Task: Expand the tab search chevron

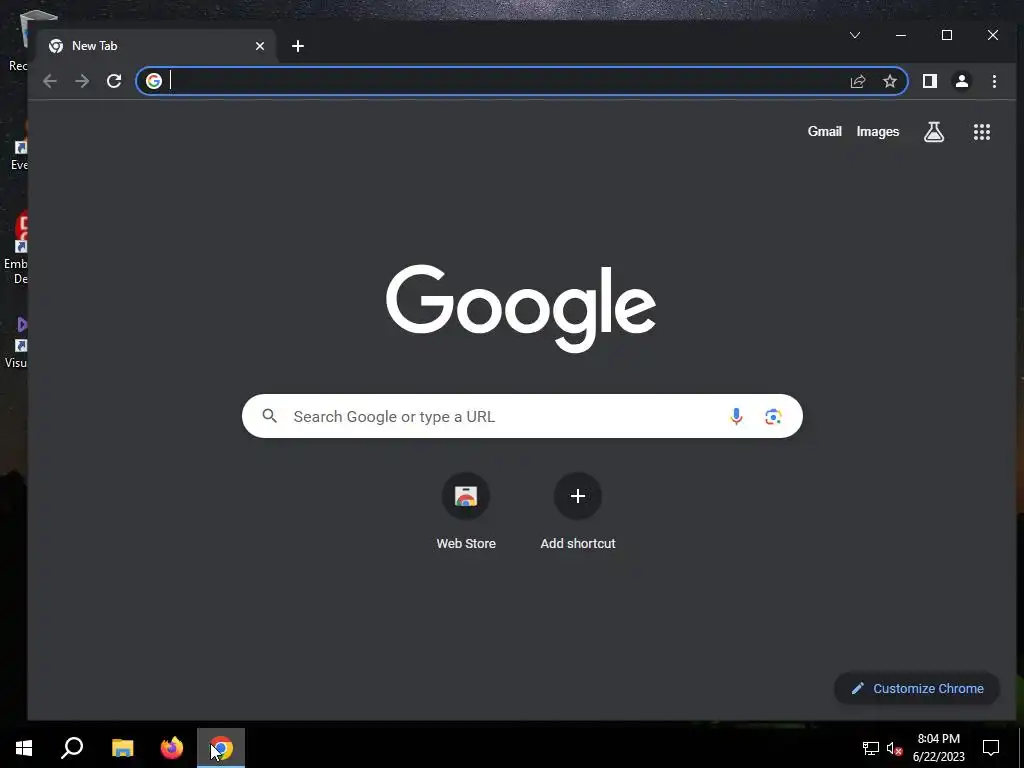Action: coord(855,35)
